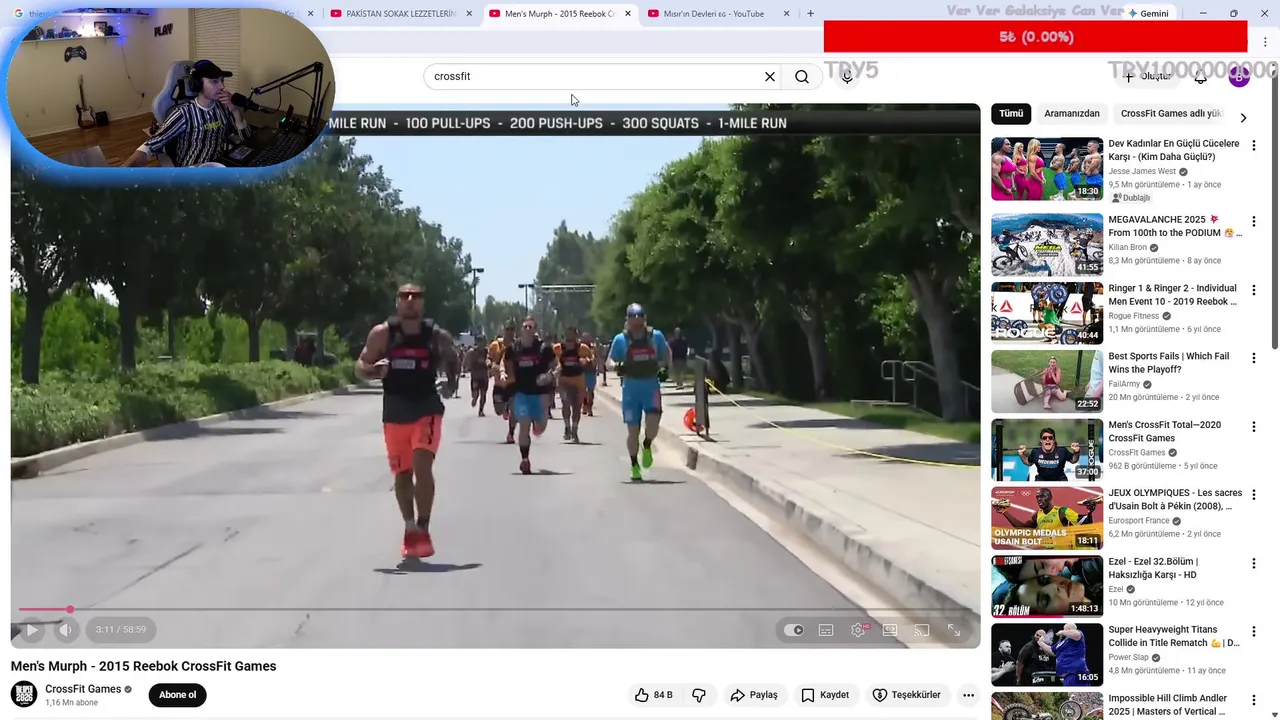This screenshot has width=1280, height=720.
Task: Select the Aramanızdan filter chip
Action: [x=1072, y=114]
